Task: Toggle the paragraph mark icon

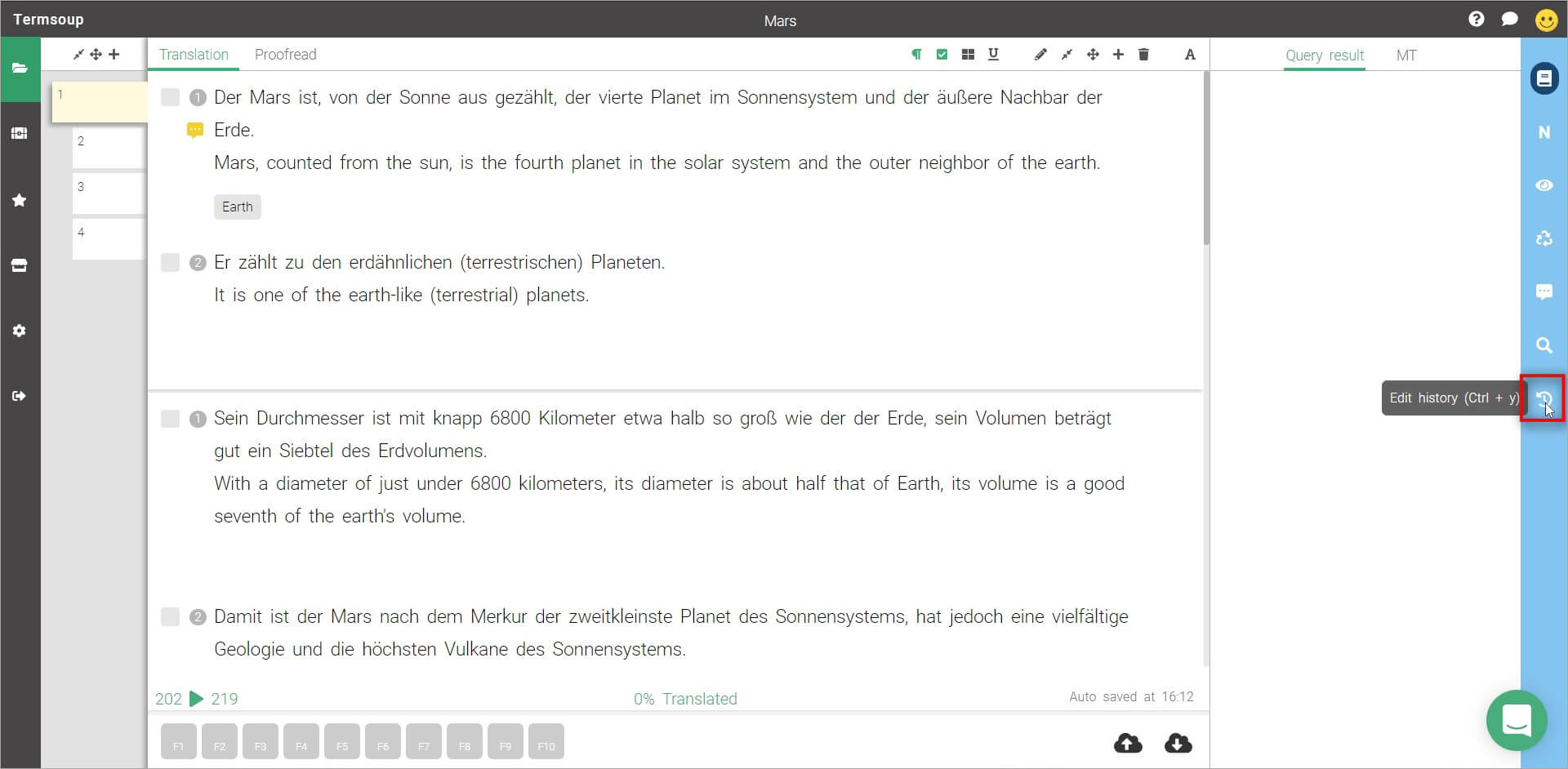Action: [916, 55]
